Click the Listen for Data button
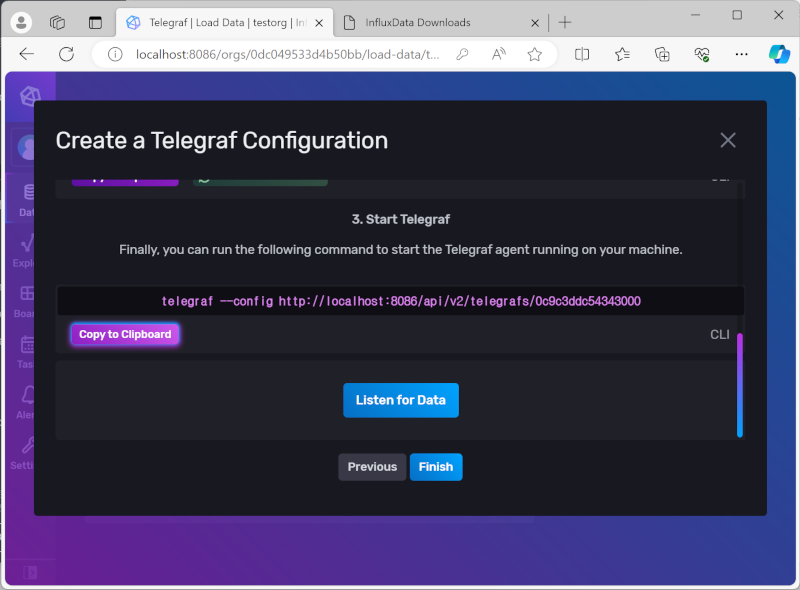The image size is (800, 590). coord(401,400)
